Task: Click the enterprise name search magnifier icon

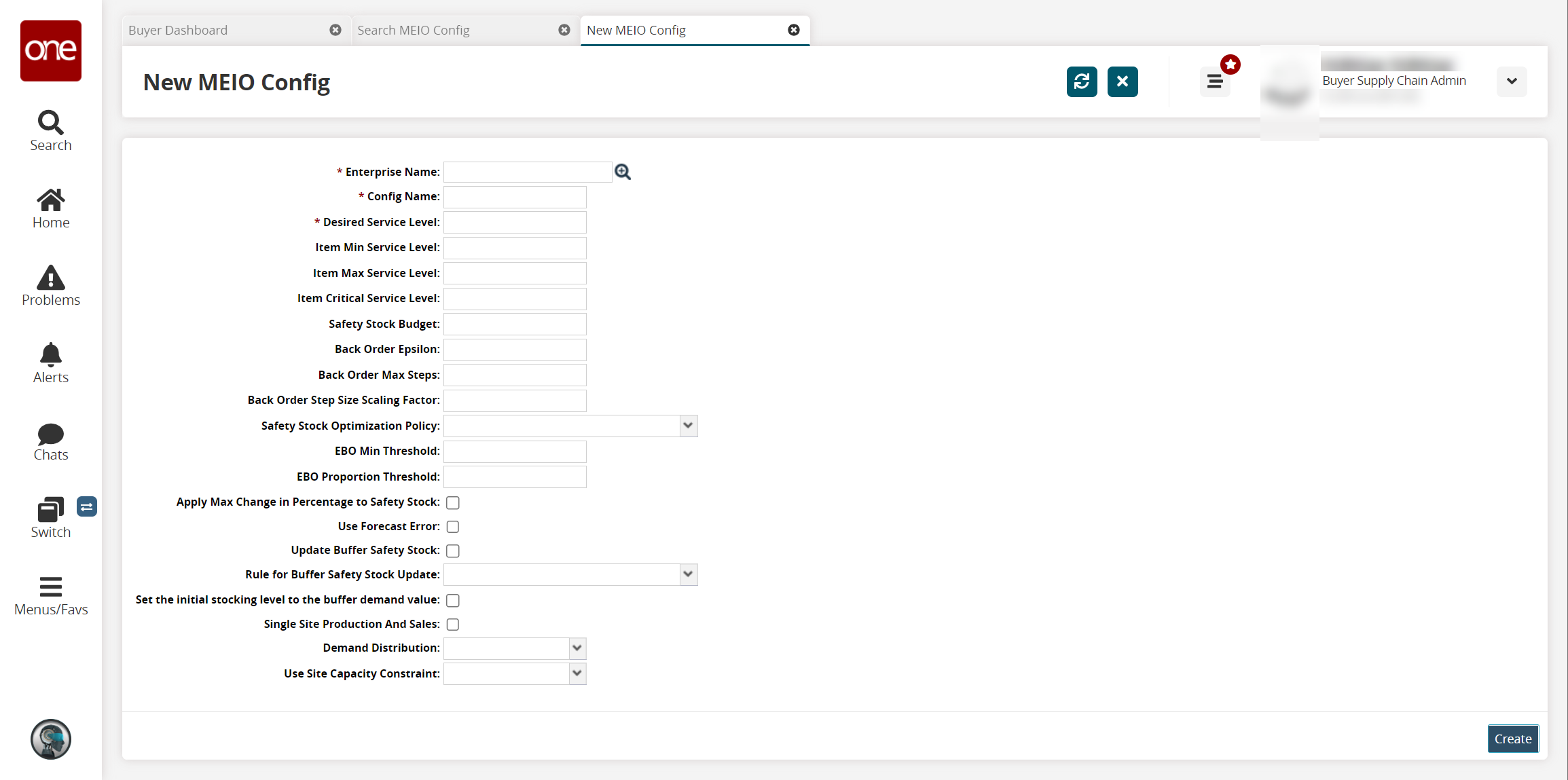Action: (x=622, y=172)
